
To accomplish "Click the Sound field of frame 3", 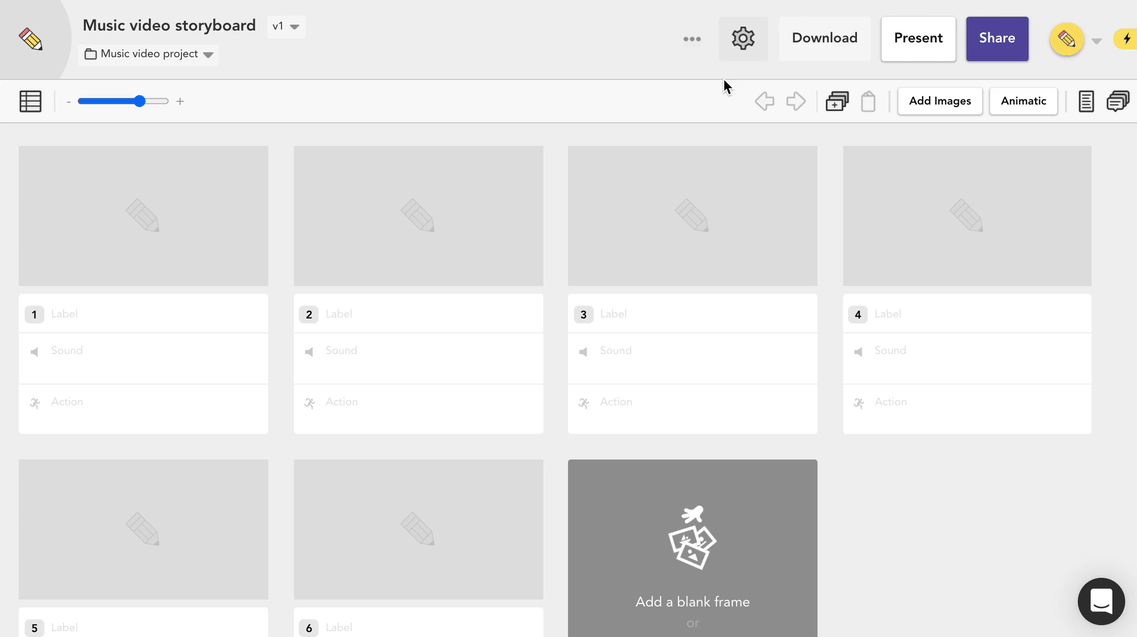I will pyautogui.click(x=692, y=358).
